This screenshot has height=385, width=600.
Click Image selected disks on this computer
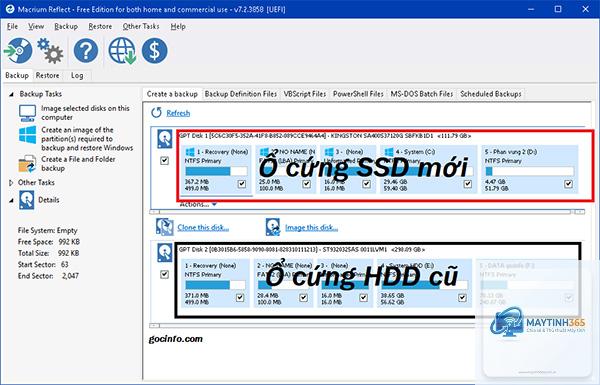pyautogui.click(x=85, y=113)
